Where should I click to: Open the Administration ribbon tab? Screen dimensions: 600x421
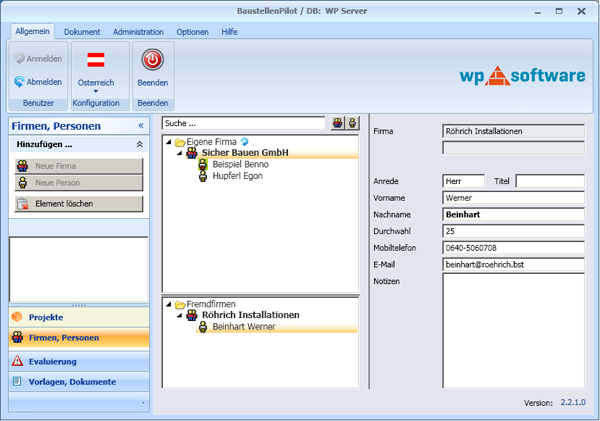click(x=138, y=32)
